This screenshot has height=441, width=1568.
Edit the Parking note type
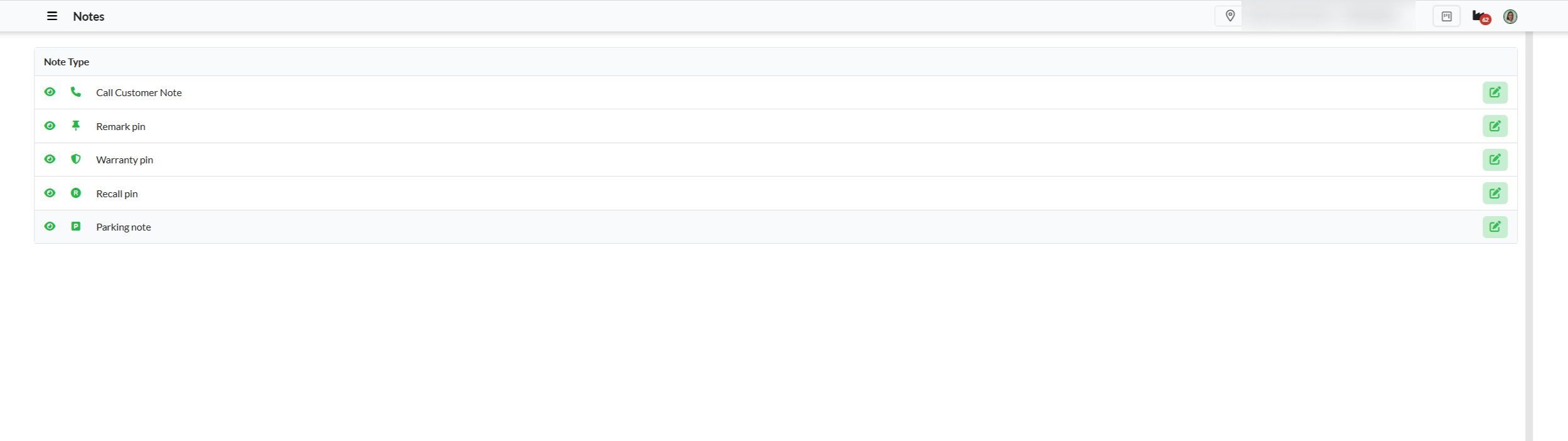click(1495, 227)
